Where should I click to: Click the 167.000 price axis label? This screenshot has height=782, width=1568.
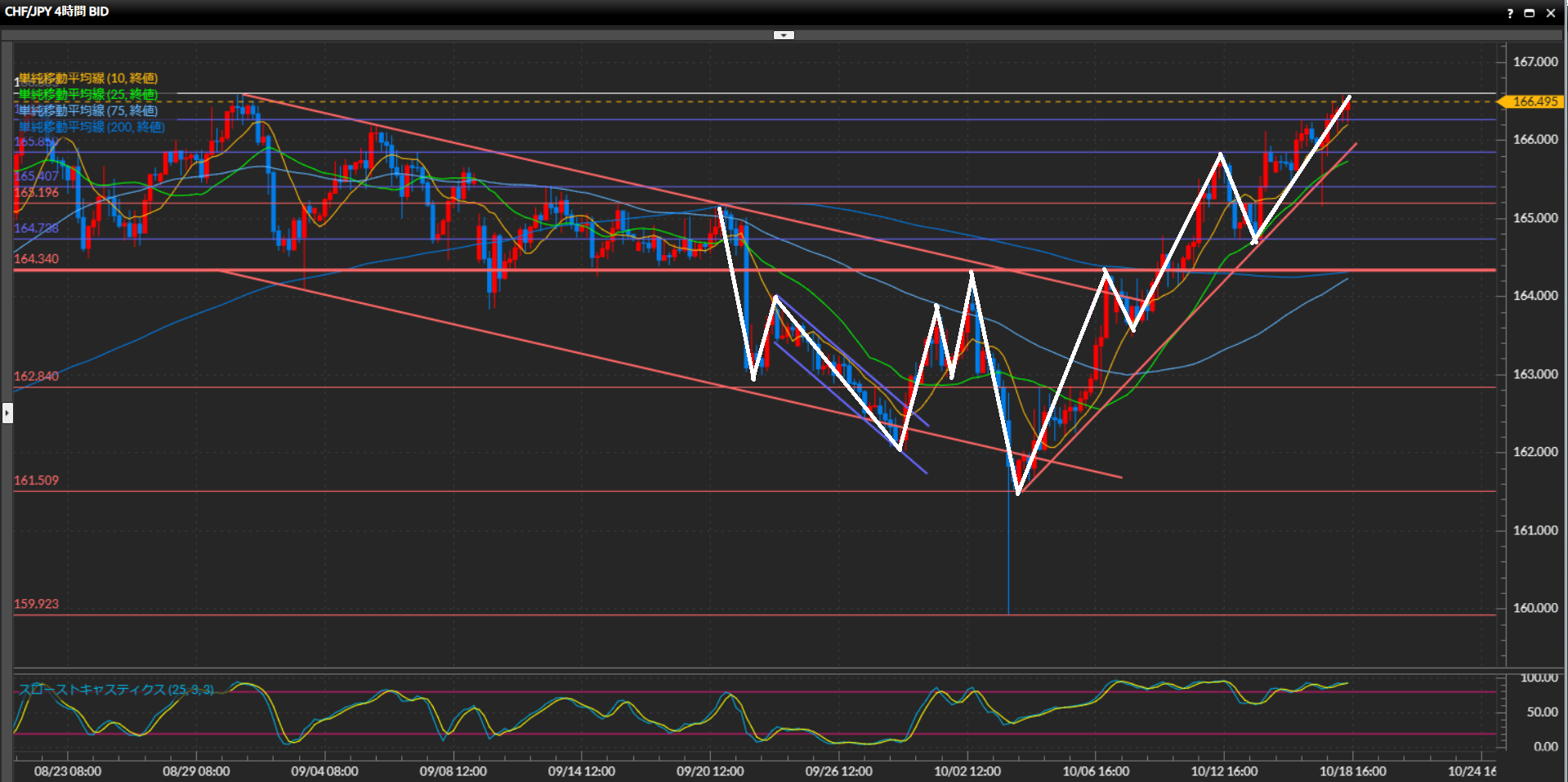[1534, 62]
